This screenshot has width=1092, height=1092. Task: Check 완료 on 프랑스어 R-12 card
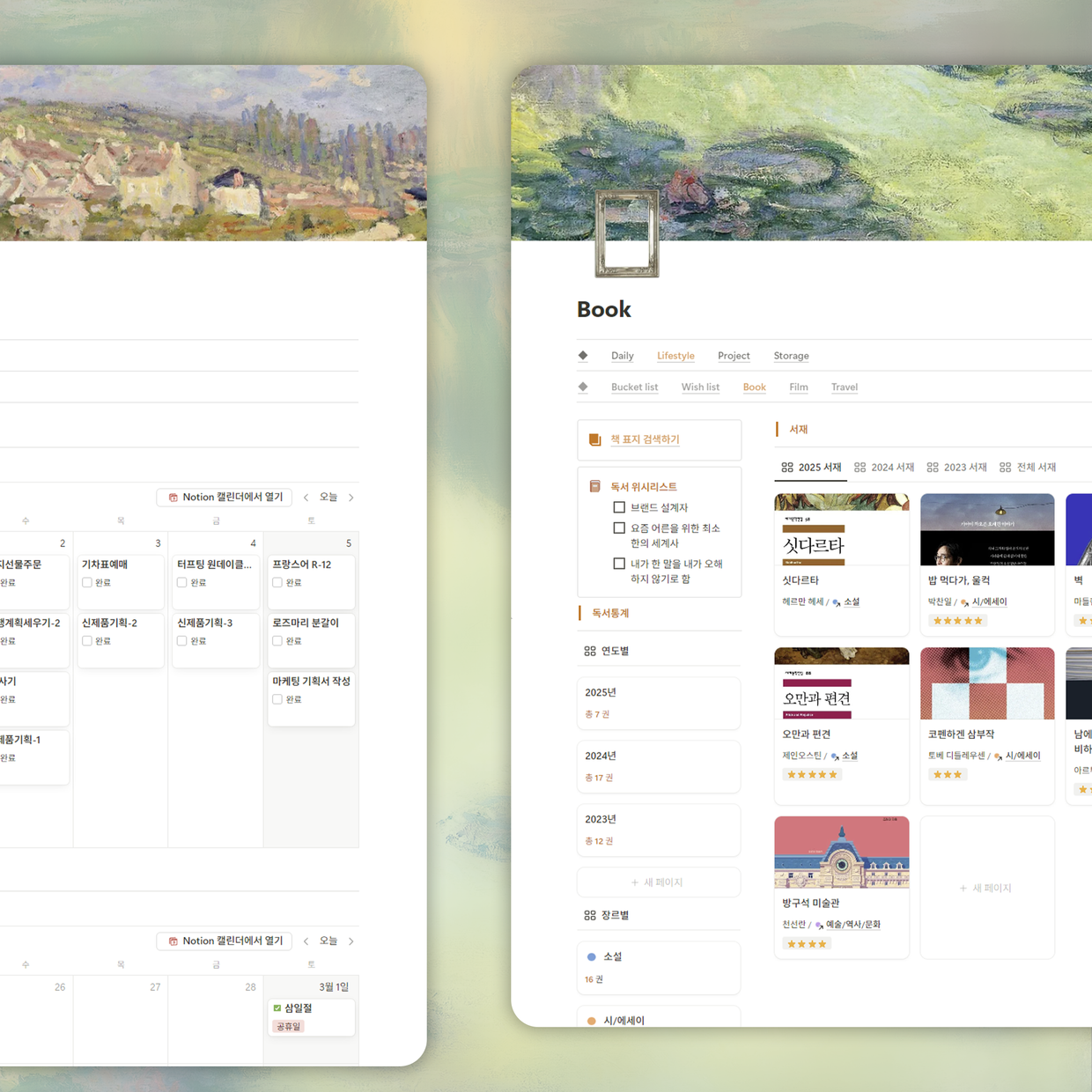(277, 583)
